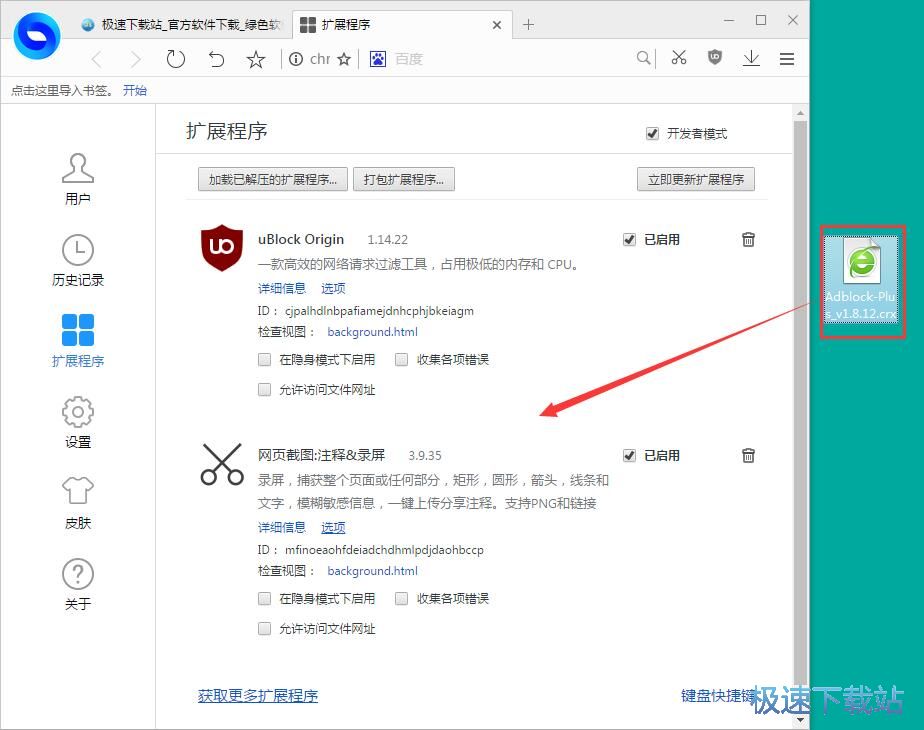
Task: Switch to 极速下载站 tab
Action: pos(182,25)
